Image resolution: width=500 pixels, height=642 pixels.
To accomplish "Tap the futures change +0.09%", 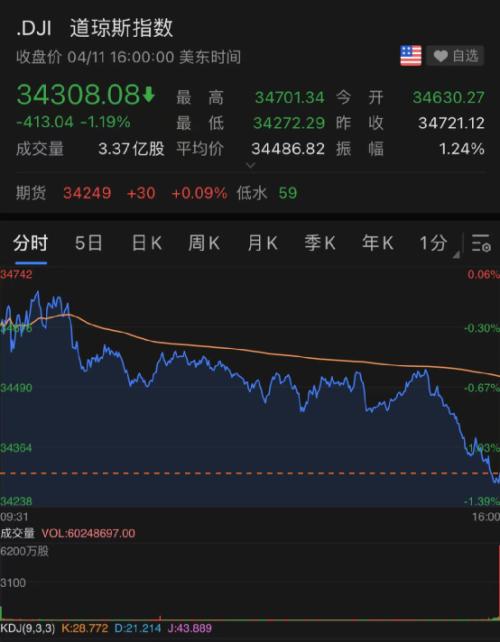I will (199, 193).
